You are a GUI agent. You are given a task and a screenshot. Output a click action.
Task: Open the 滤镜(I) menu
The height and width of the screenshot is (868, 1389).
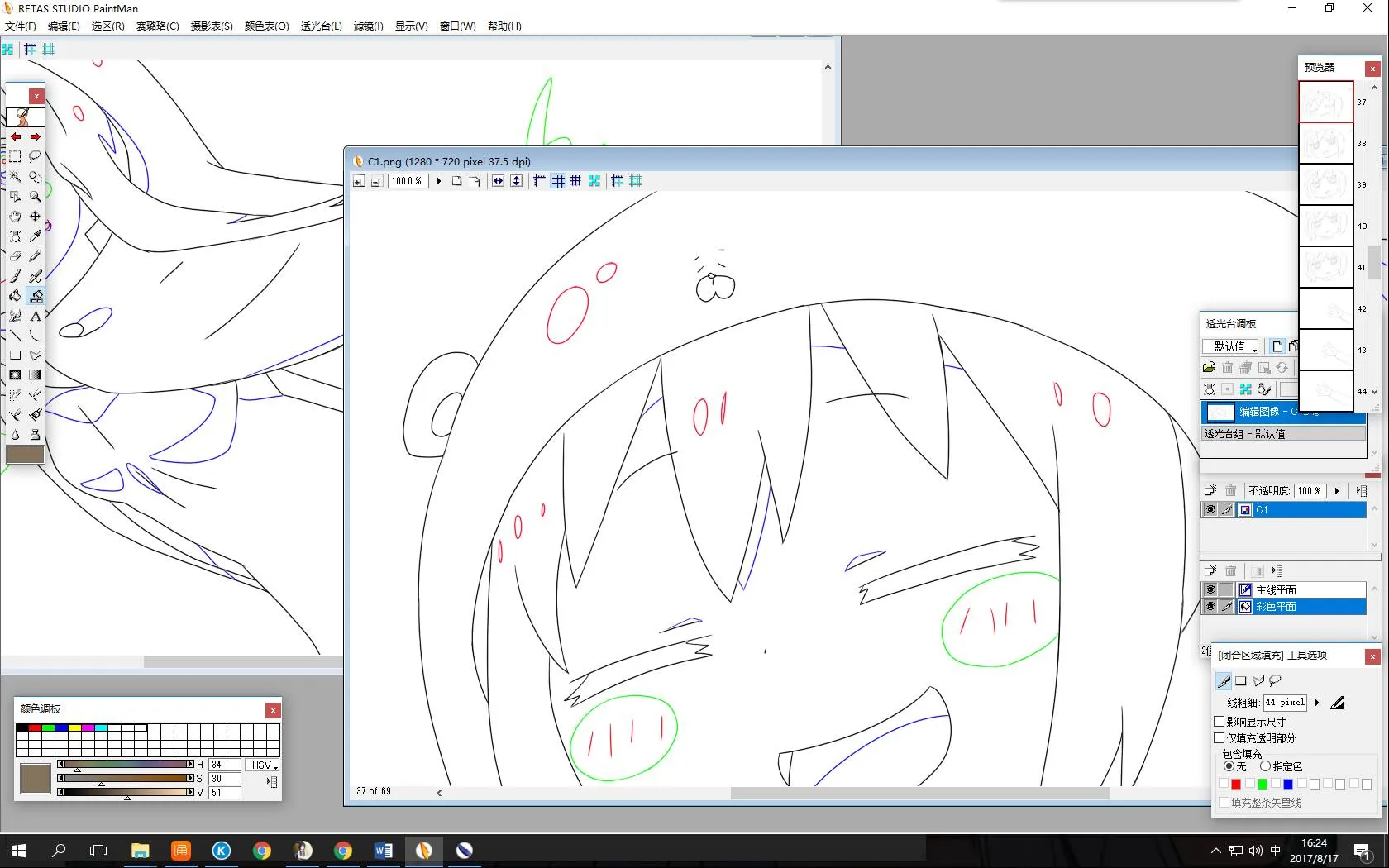pos(369,26)
